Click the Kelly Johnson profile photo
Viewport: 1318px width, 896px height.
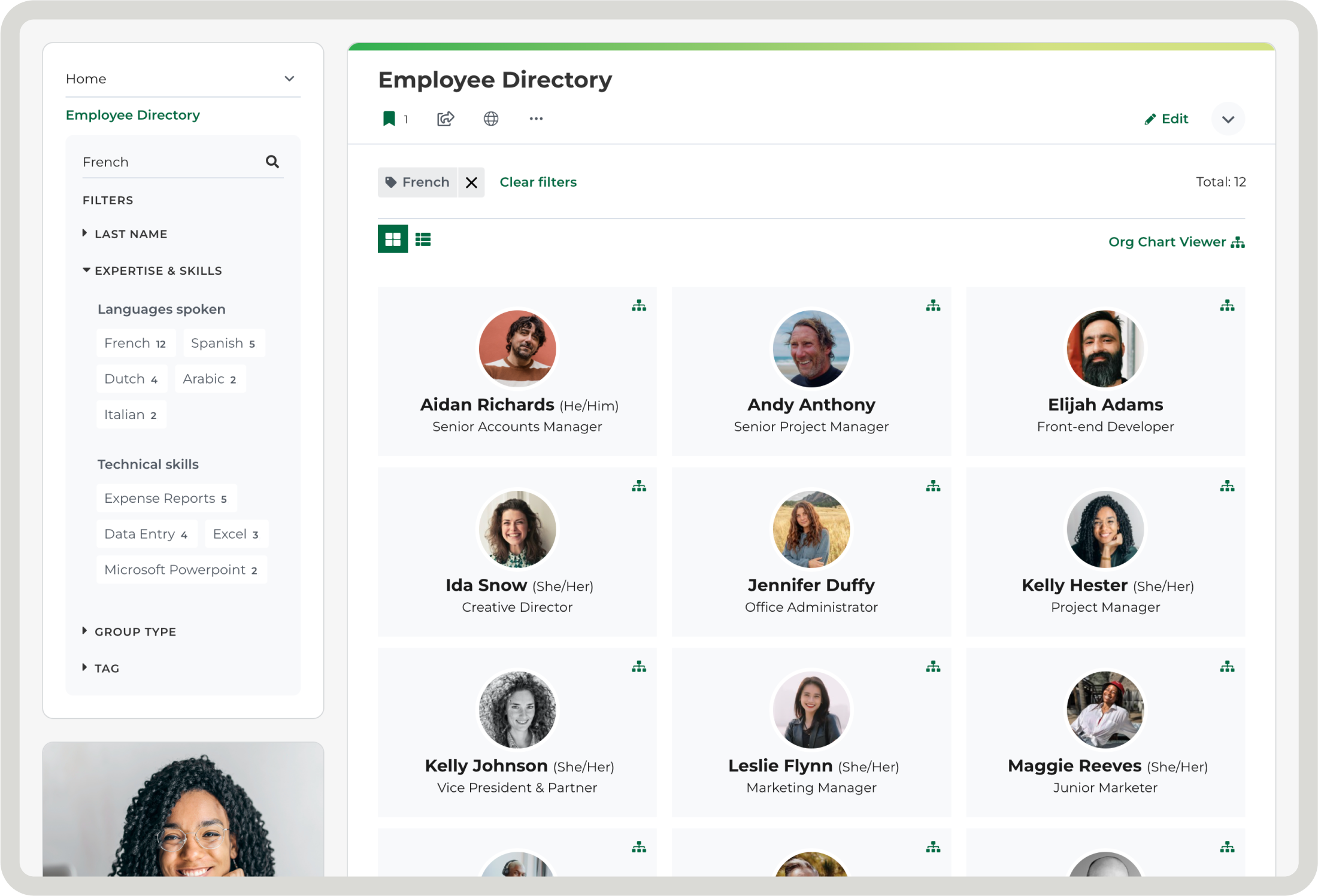pyautogui.click(x=517, y=709)
